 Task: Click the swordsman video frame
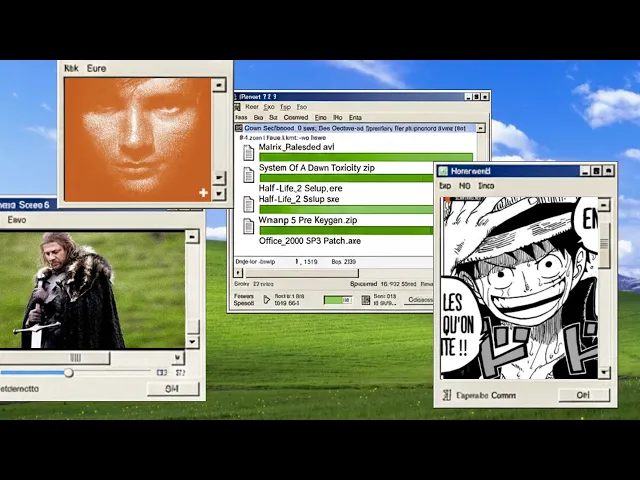pyautogui.click(x=92, y=290)
